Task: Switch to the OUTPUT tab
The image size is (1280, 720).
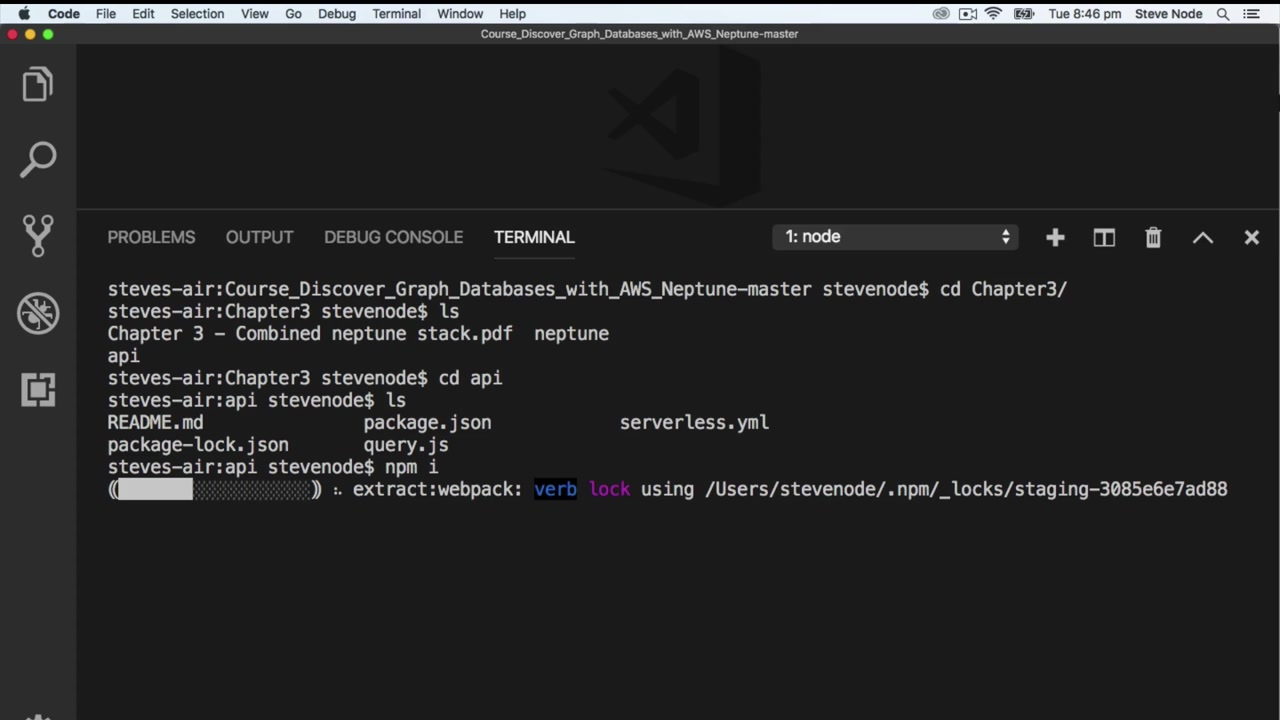Action: tap(259, 237)
